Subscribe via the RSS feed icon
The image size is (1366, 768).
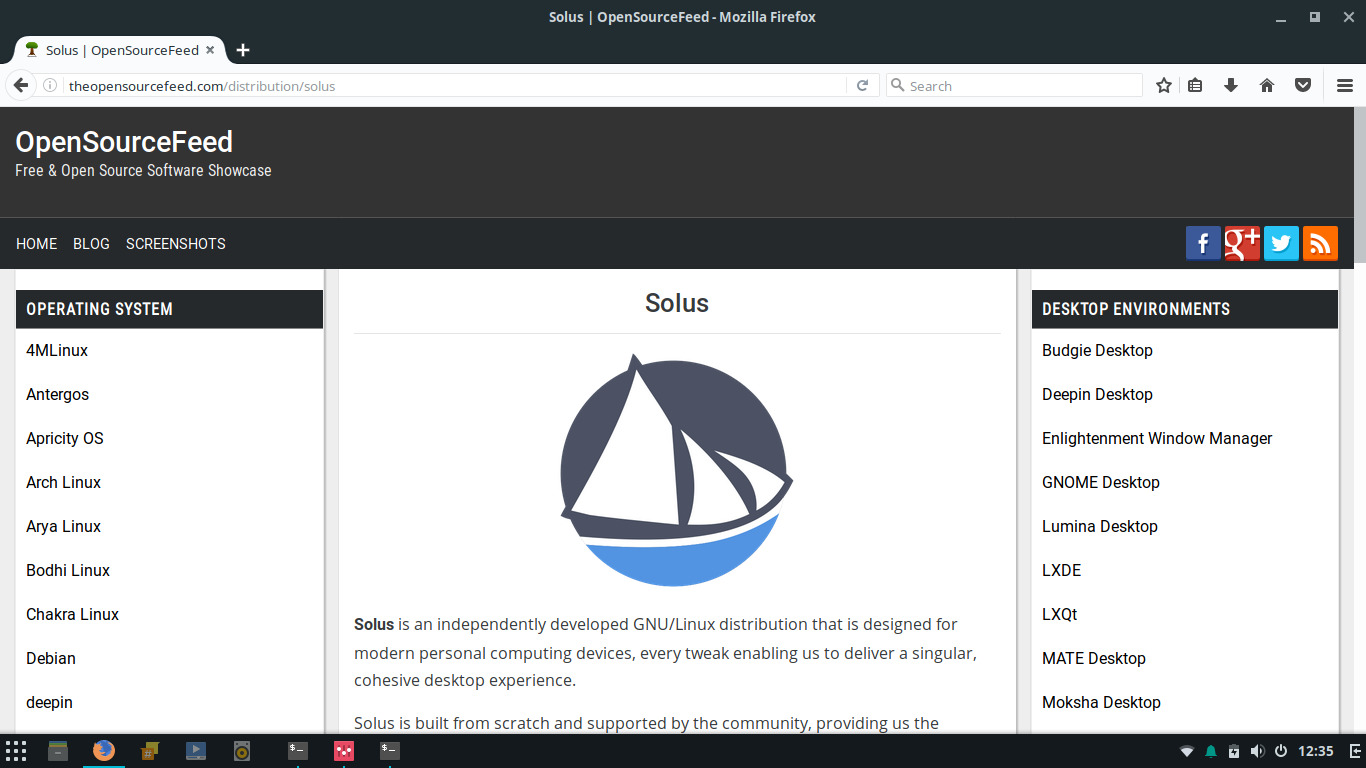coord(1320,242)
